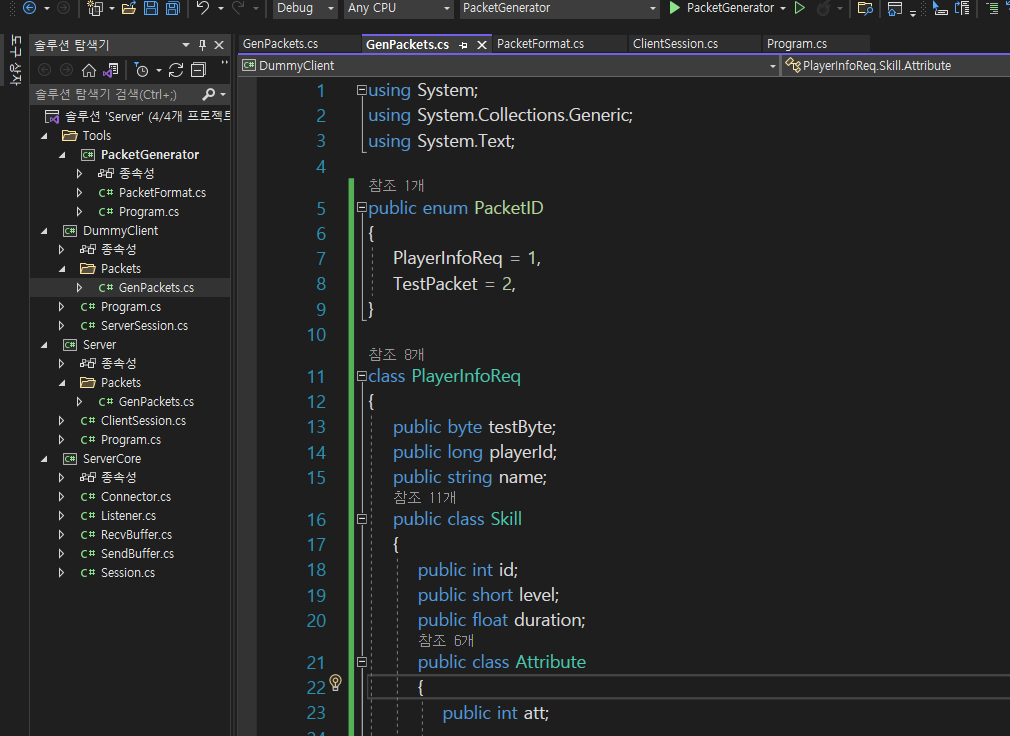This screenshot has width=1010, height=736.
Task: Click the Refresh icon in Solution Explorer
Action: pos(175,70)
